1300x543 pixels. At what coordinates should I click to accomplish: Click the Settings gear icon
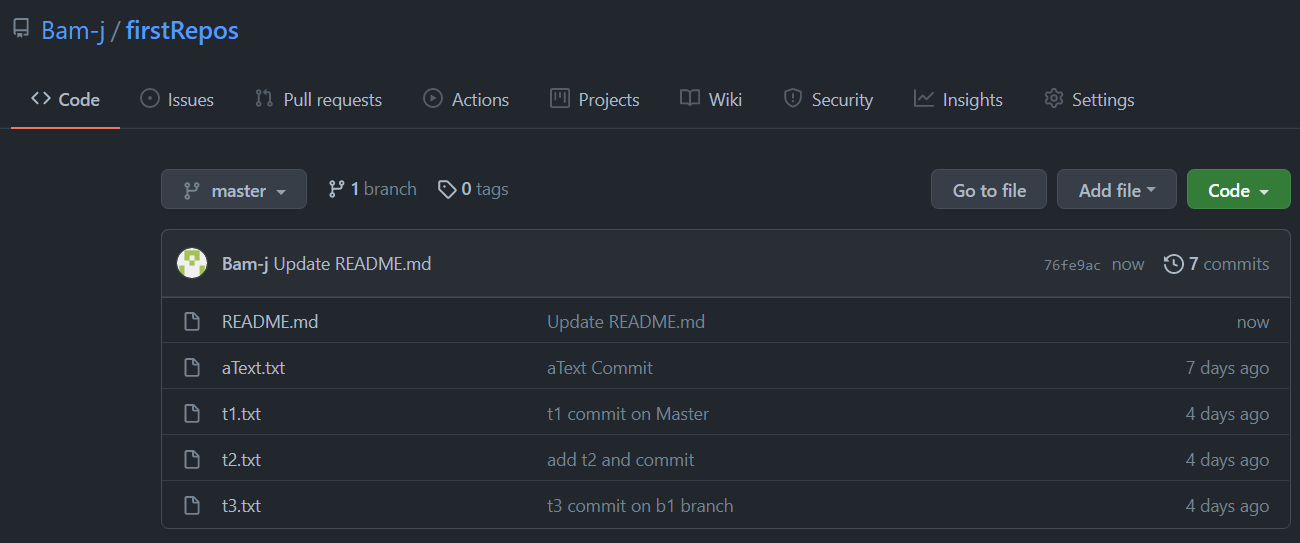pyautogui.click(x=1053, y=98)
